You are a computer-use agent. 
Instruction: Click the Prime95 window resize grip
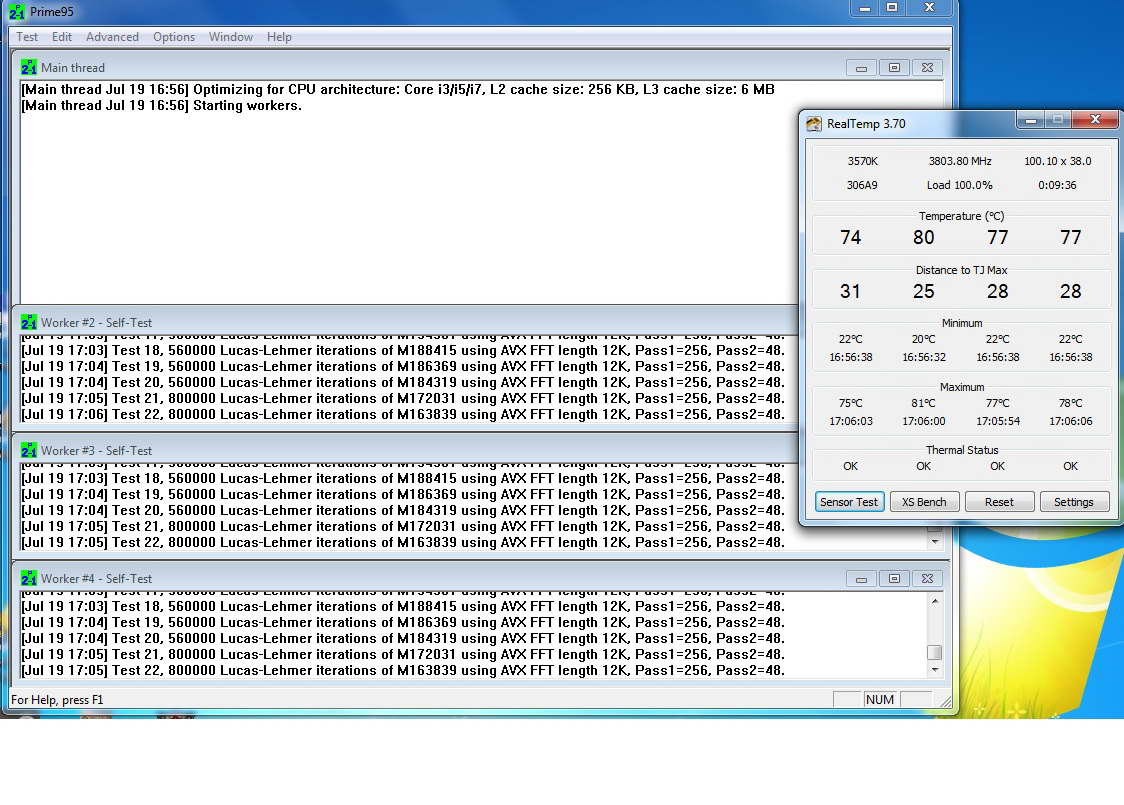pos(946,701)
